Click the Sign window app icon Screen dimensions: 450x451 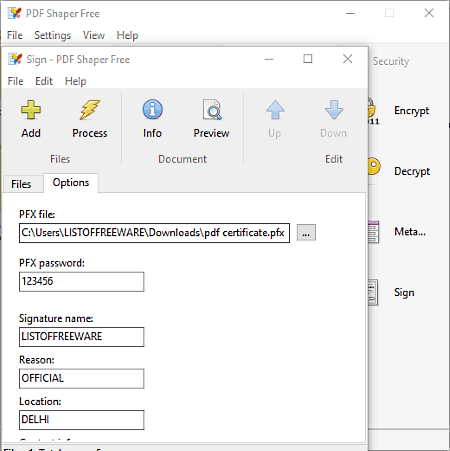15,59
